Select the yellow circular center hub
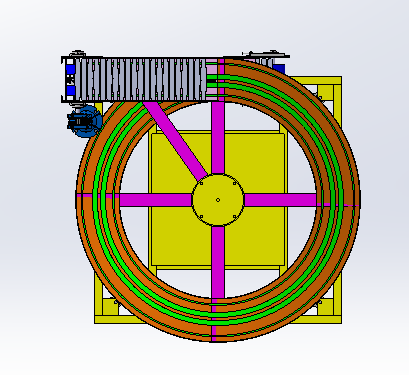 tap(218, 200)
